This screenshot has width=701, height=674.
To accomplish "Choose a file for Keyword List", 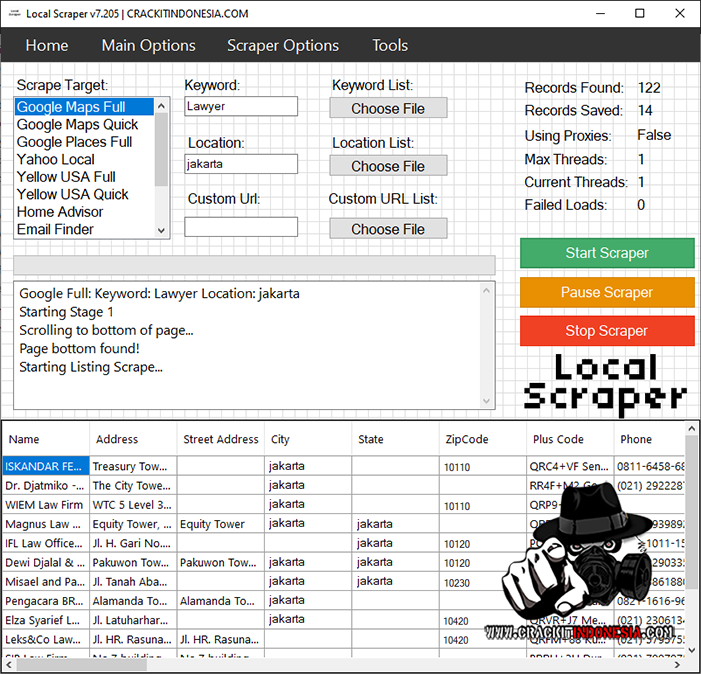I will point(388,108).
